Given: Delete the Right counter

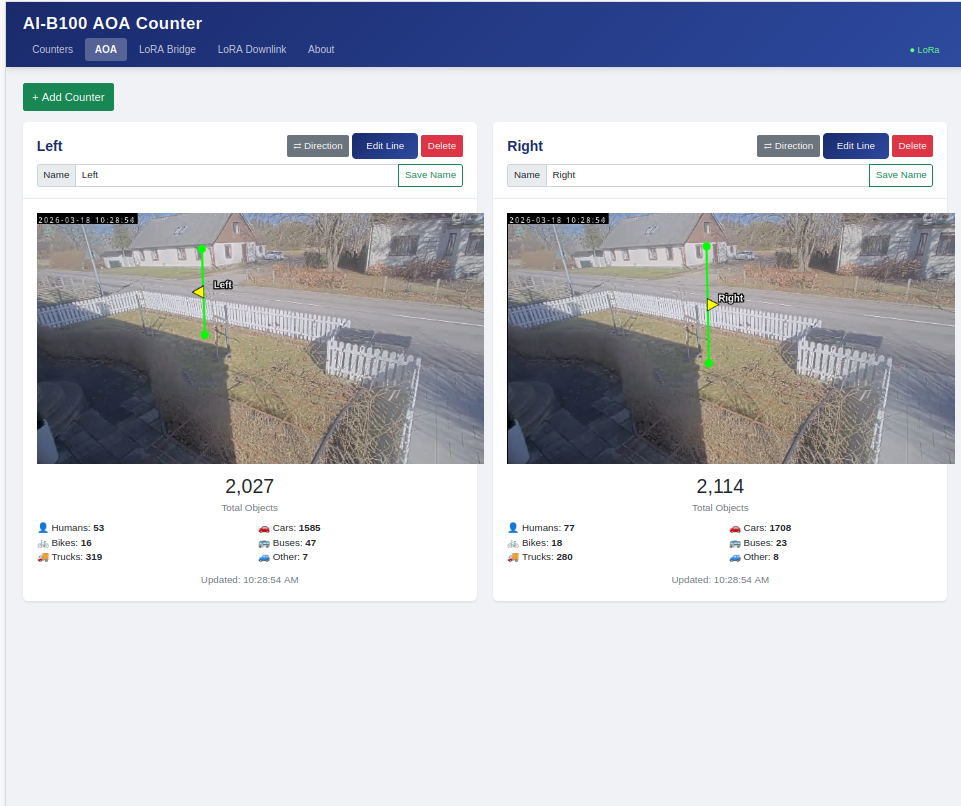Looking at the screenshot, I should coord(912,146).
